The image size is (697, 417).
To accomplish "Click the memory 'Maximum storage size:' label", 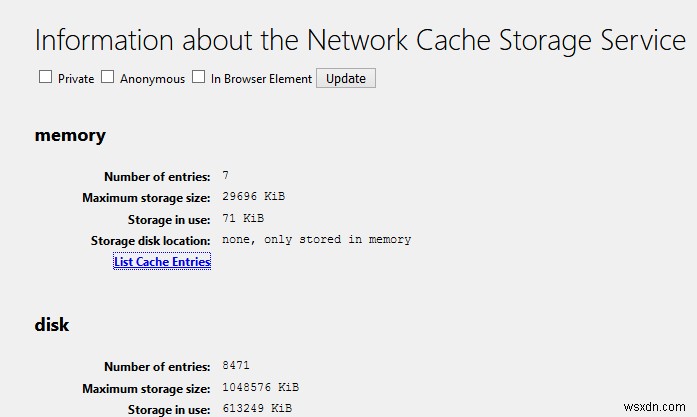I will [146, 198].
